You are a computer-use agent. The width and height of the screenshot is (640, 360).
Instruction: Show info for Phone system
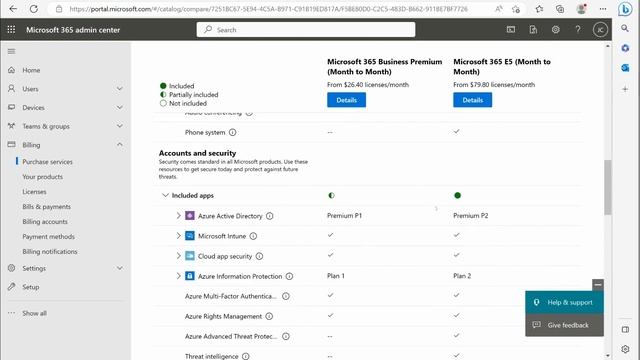pos(232,132)
